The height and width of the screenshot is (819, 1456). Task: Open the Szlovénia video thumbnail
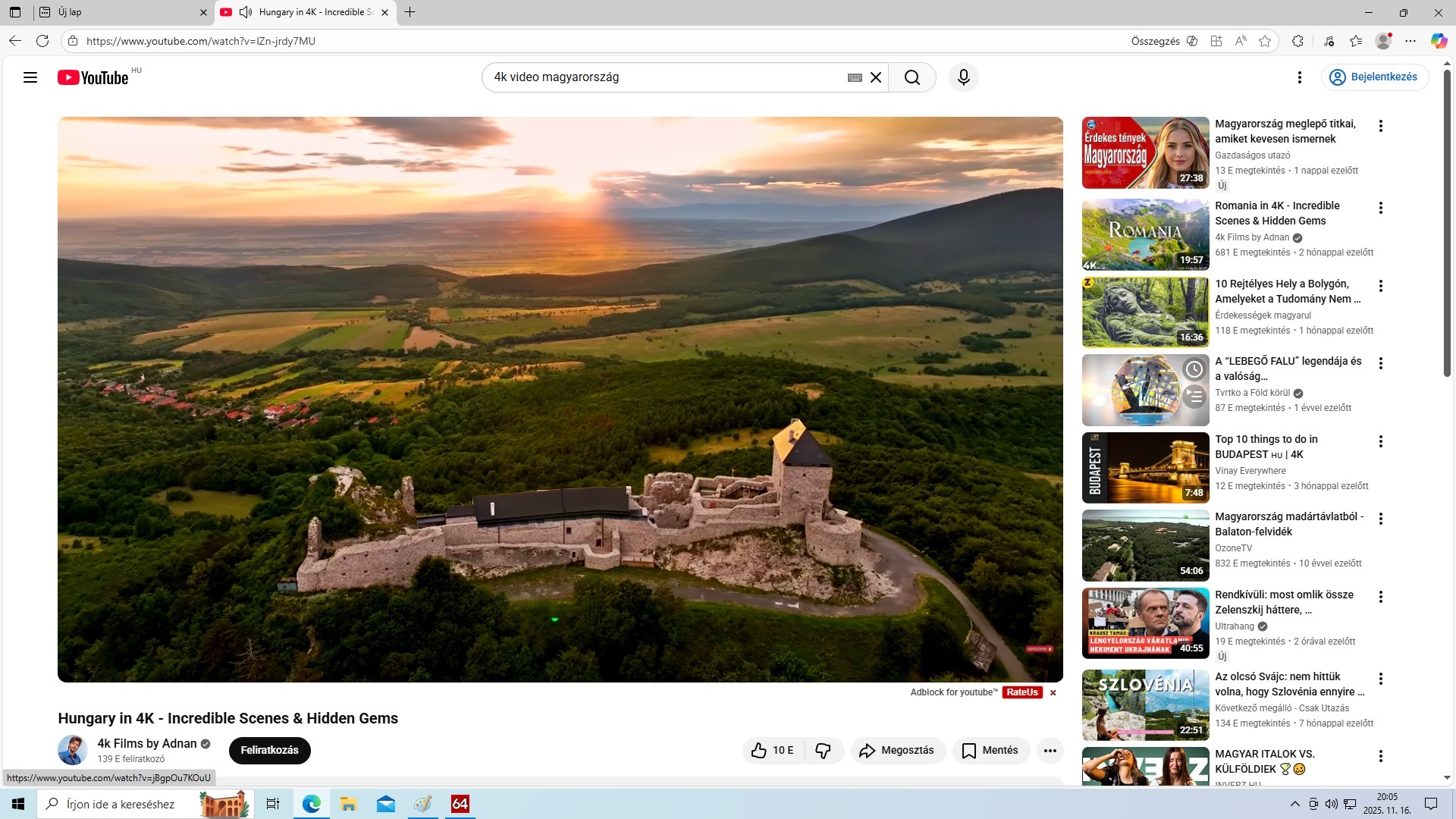[x=1145, y=705]
